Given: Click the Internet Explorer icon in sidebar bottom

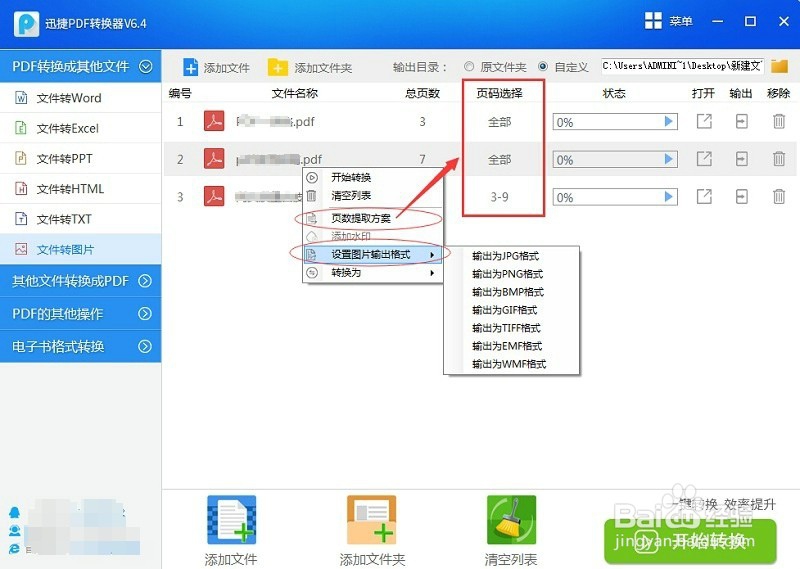Looking at the screenshot, I should tap(14, 548).
